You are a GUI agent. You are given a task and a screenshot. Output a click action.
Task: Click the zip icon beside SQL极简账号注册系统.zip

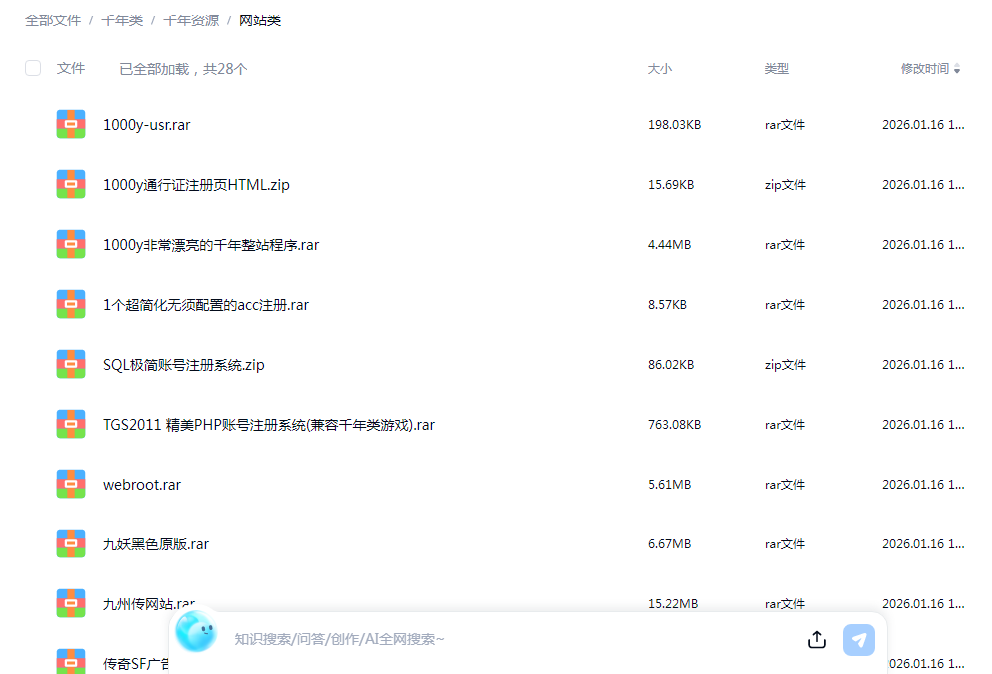coord(70,364)
